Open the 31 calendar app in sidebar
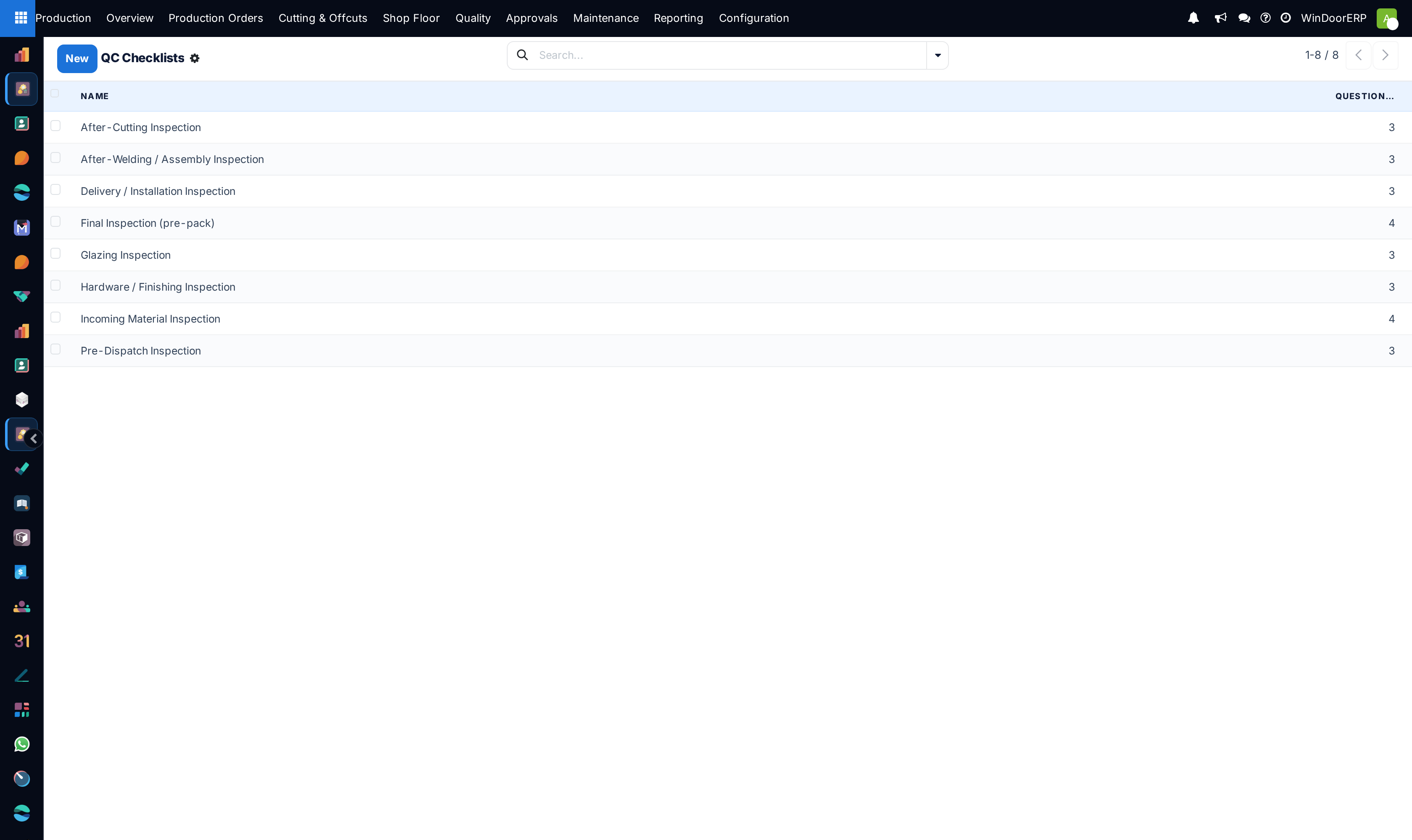The width and height of the screenshot is (1412, 840). (x=21, y=641)
